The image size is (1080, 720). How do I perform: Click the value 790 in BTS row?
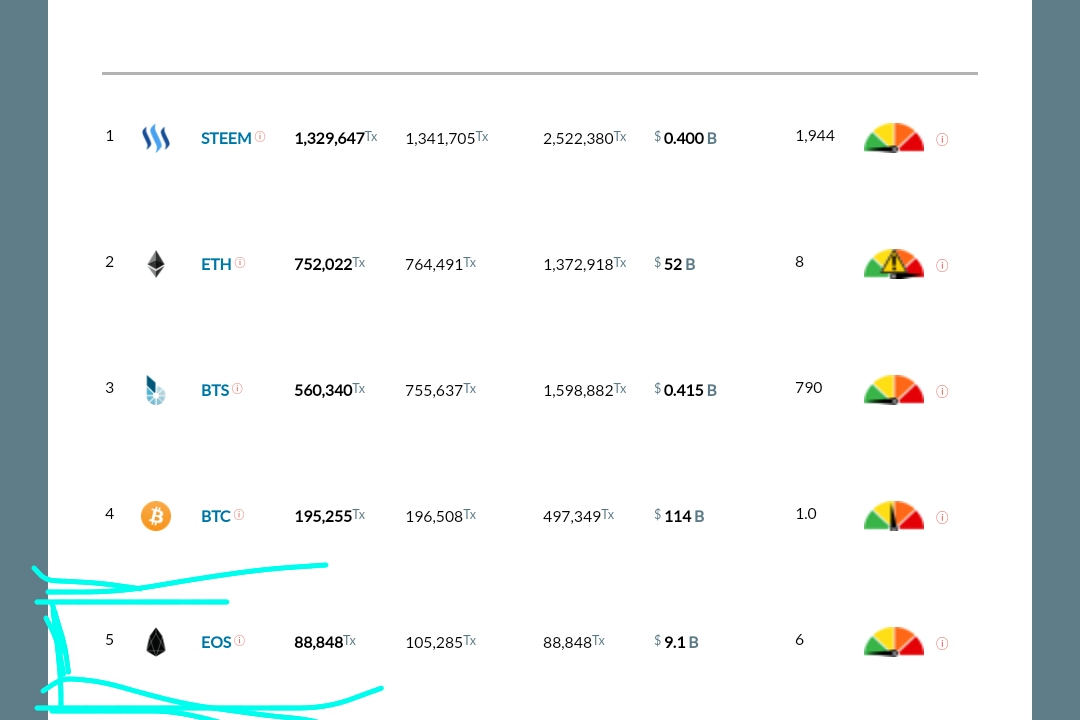pos(809,388)
